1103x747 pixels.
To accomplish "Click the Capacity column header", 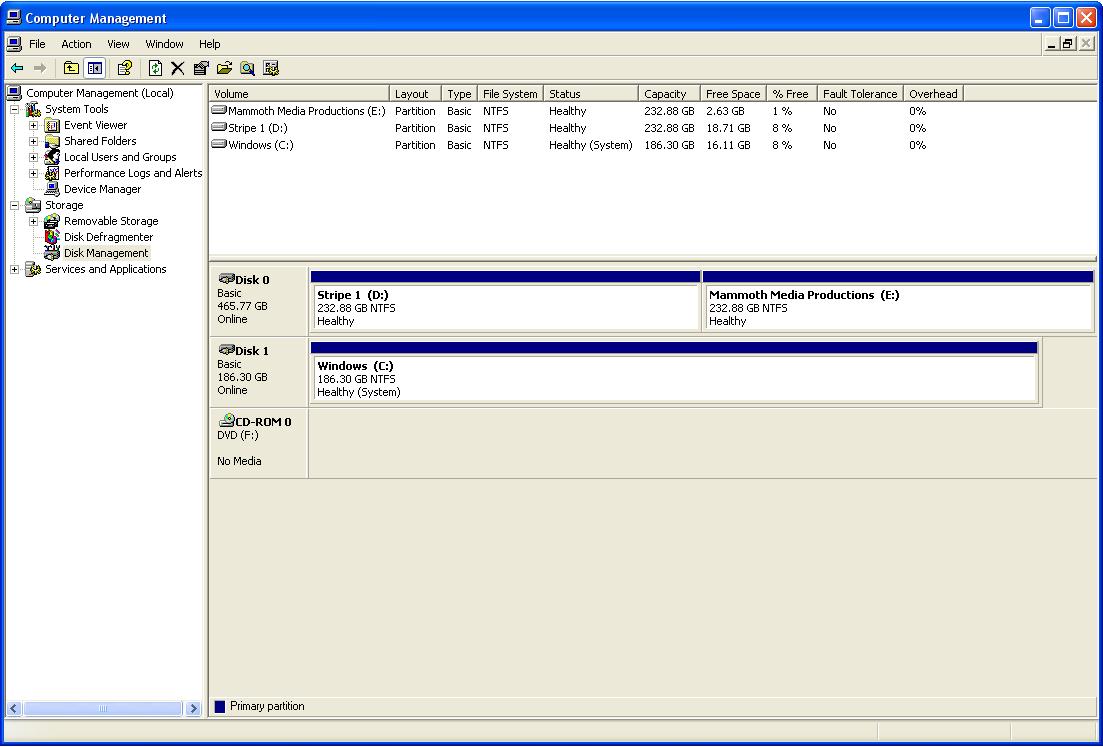I will coord(666,94).
